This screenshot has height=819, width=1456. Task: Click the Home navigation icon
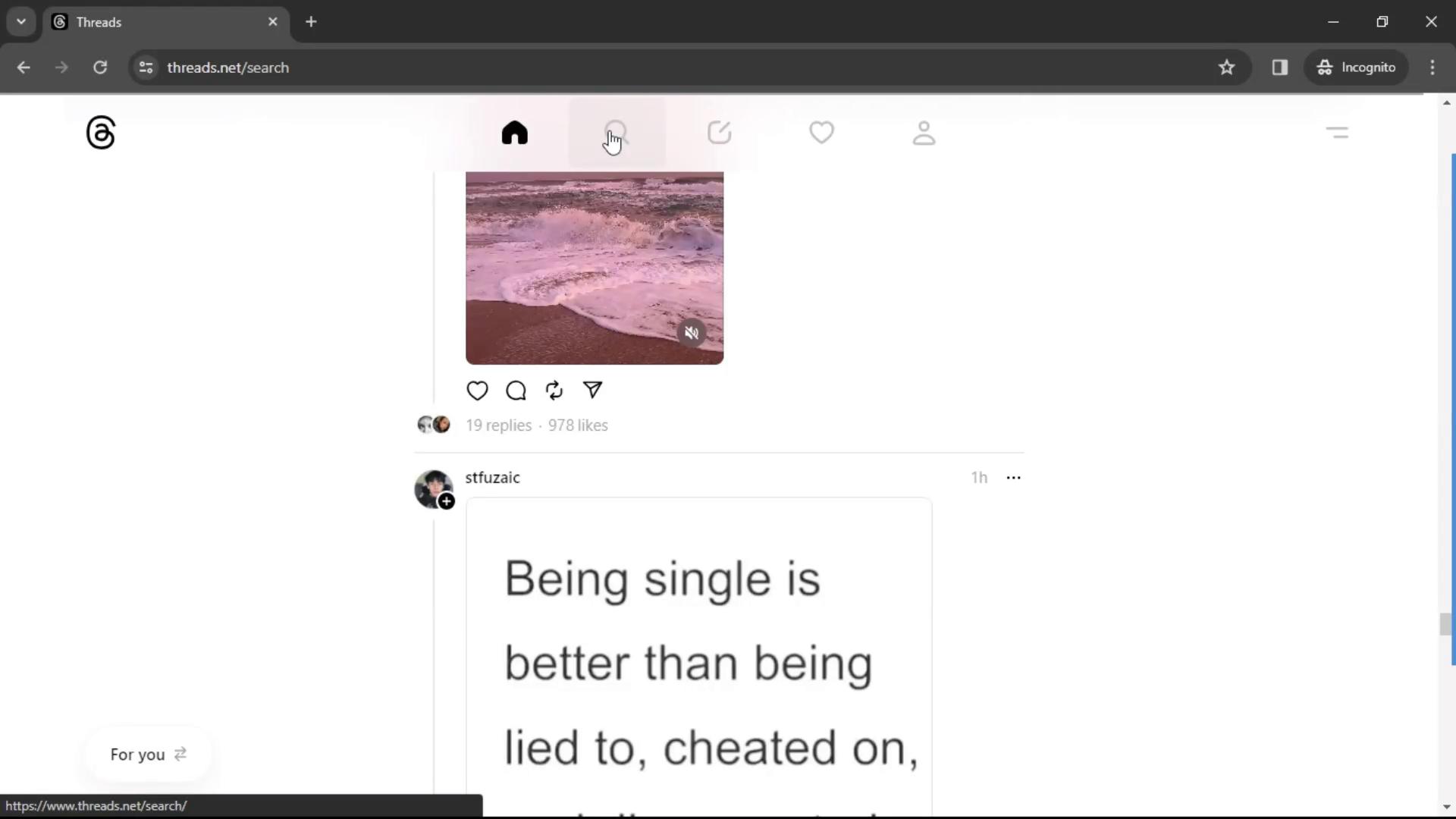[514, 132]
